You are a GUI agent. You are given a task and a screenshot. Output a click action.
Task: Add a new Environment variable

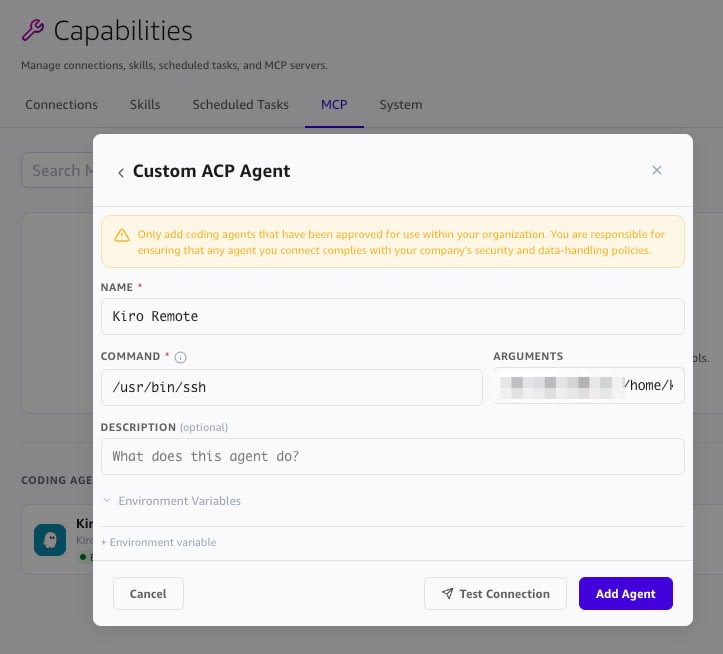point(158,542)
